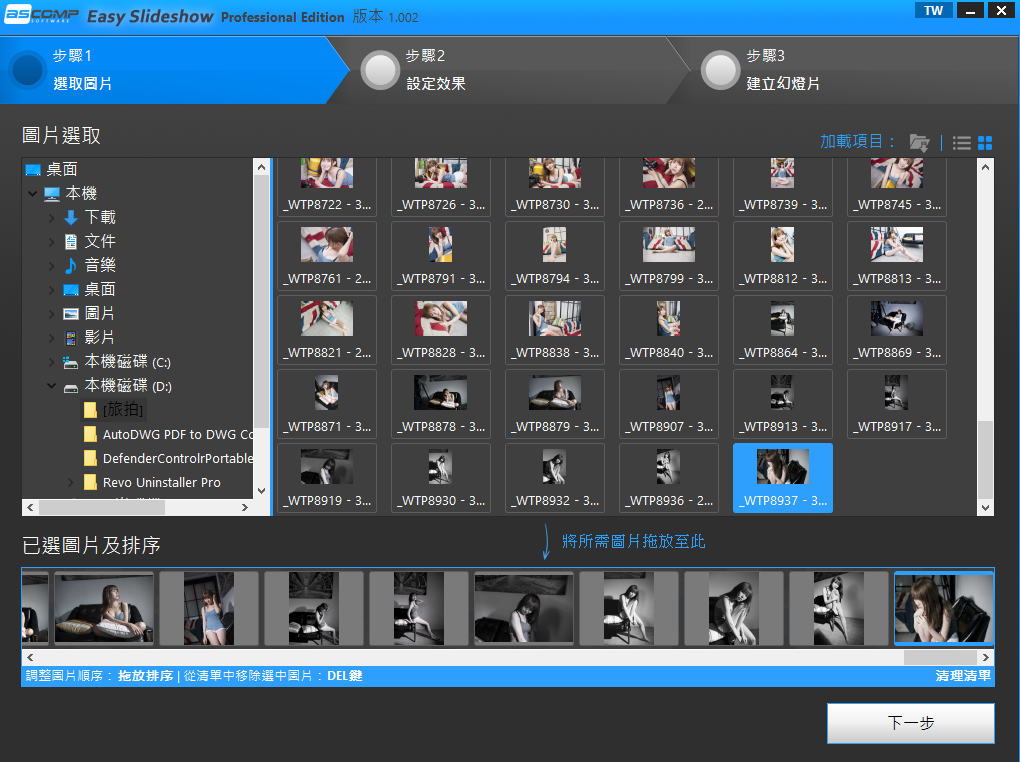Select AutoDWG PDF to DWG folder

pyautogui.click(x=168, y=434)
